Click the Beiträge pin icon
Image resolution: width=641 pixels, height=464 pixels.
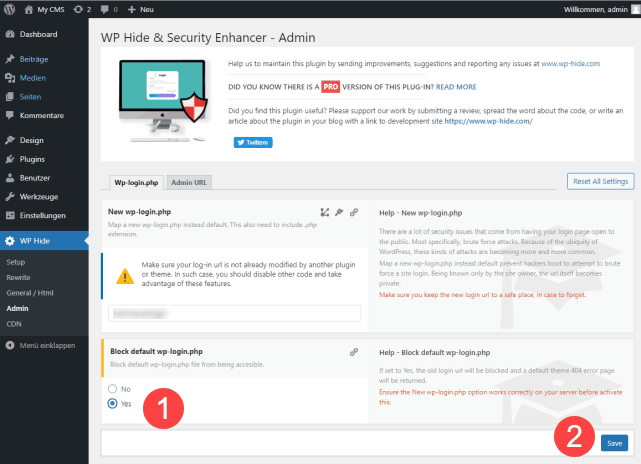pos(10,59)
